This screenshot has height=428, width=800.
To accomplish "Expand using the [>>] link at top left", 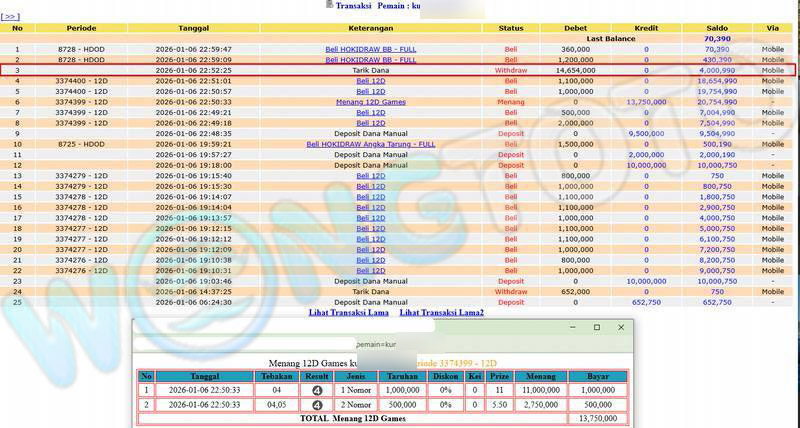I will [x=10, y=17].
